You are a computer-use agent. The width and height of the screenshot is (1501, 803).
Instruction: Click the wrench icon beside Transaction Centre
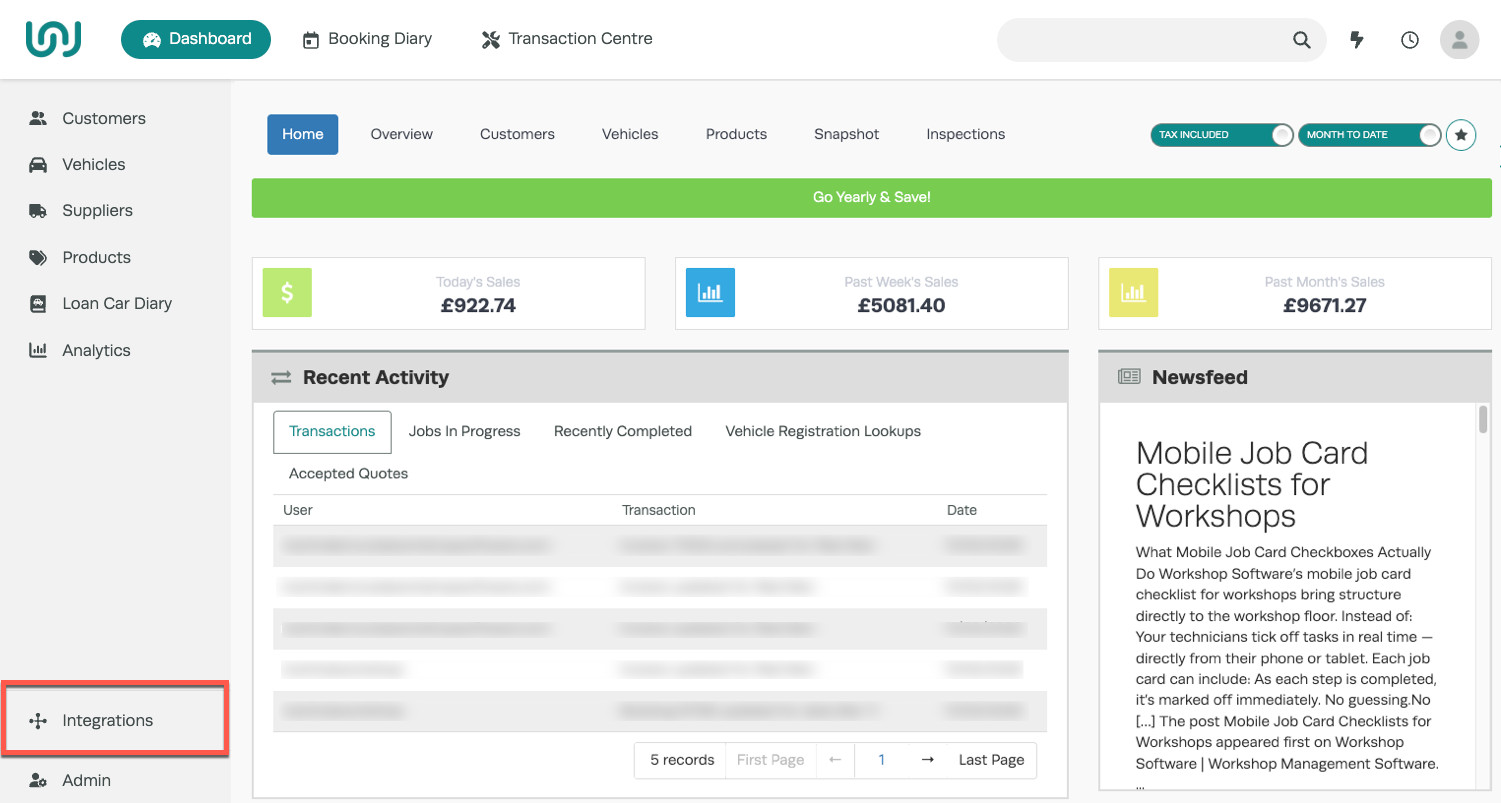(x=490, y=40)
